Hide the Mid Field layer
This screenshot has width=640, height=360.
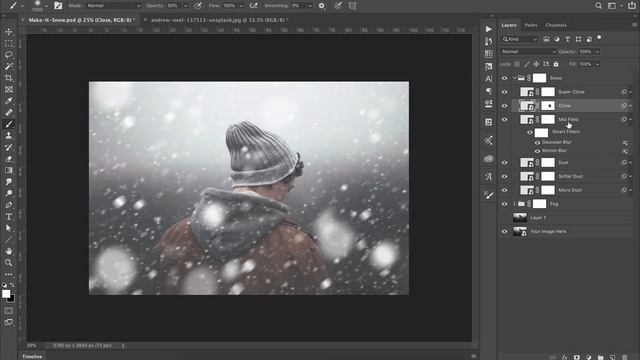coord(504,119)
